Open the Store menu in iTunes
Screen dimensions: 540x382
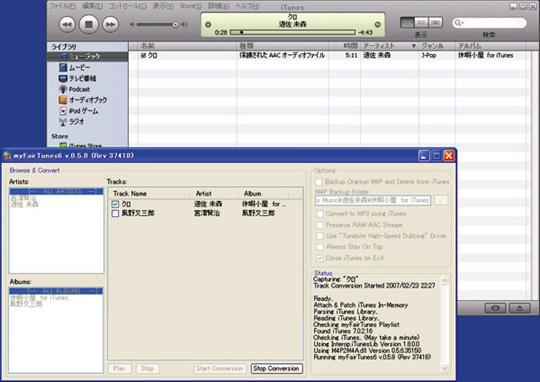pos(190,6)
